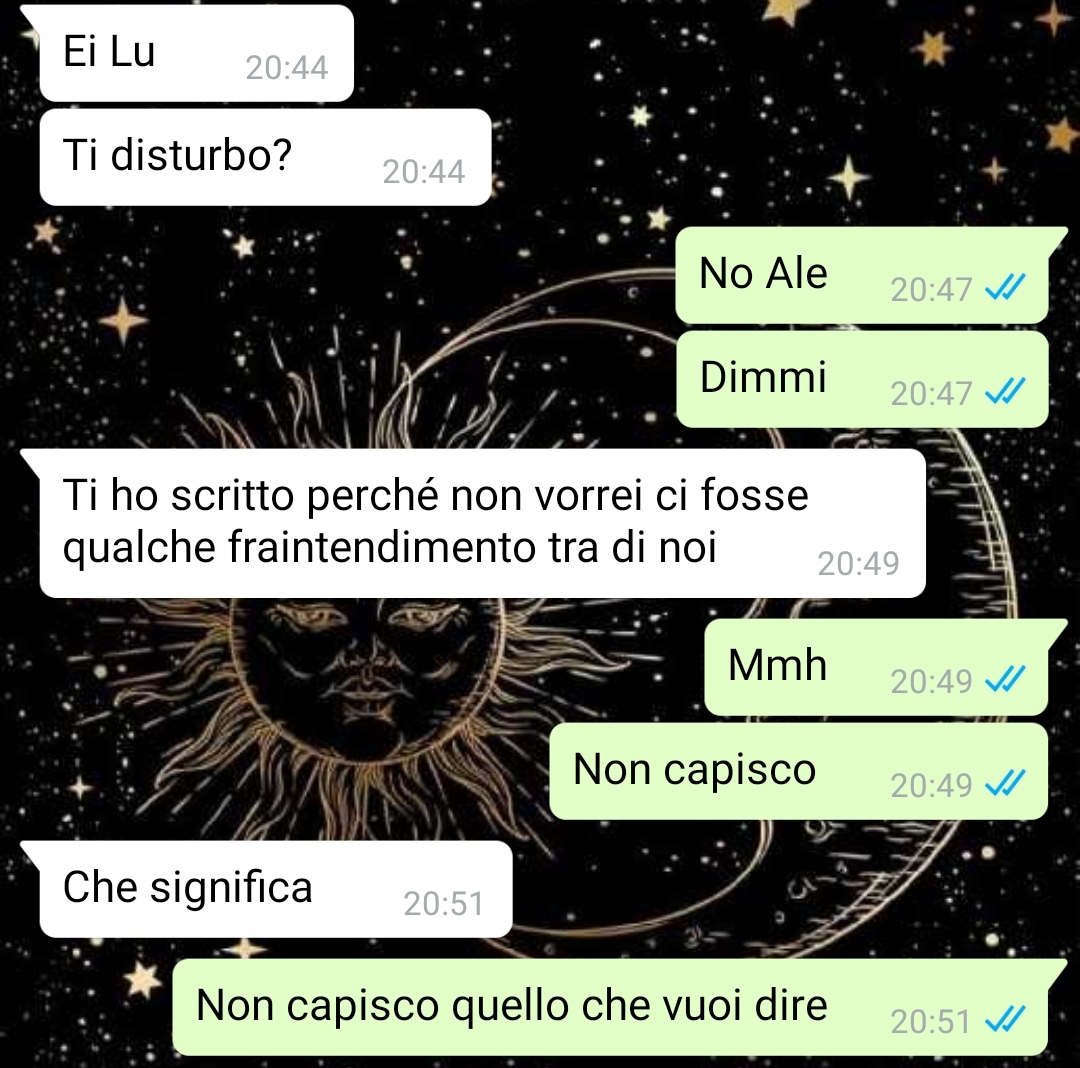Tap the 20:47 timestamp on 'No Ale'
The image size is (1080, 1068).
(931, 289)
